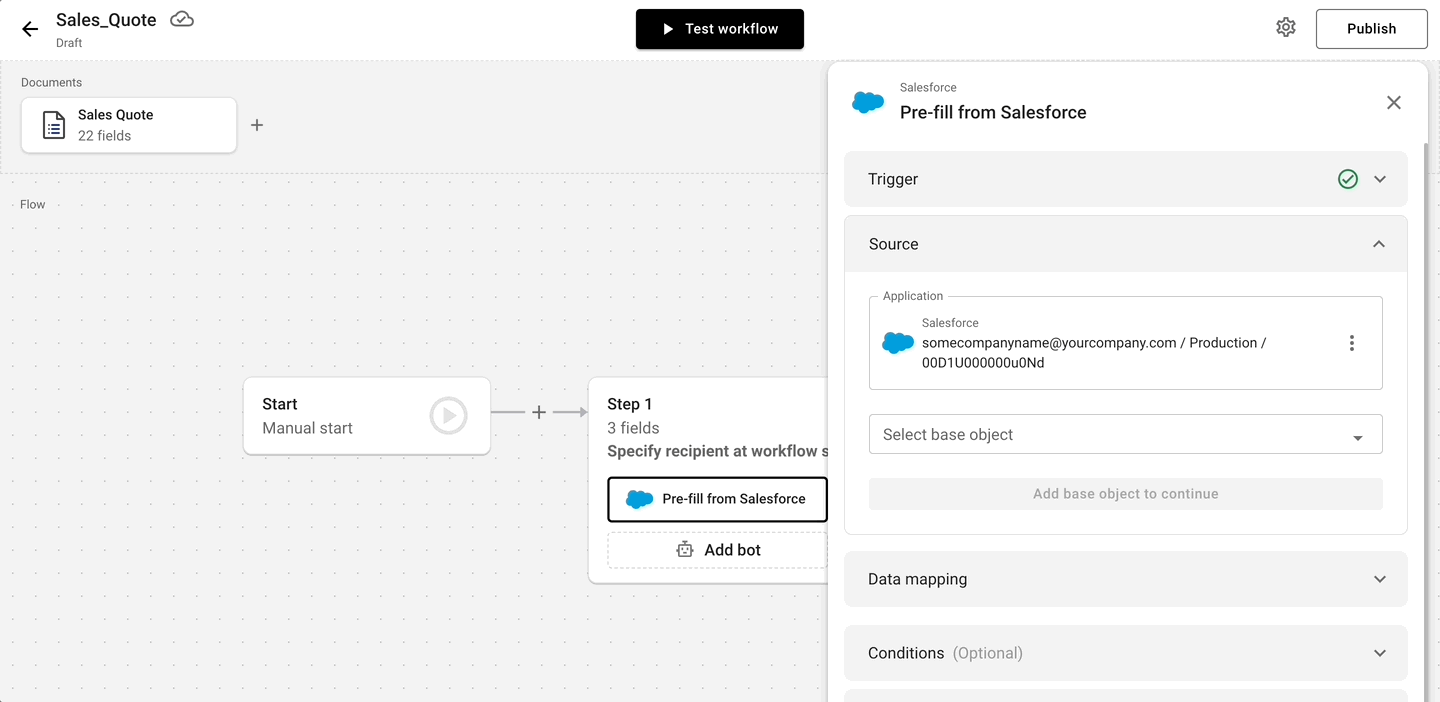Close the Pre-fill from Salesforce panel
This screenshot has height=702, width=1440.
(1394, 102)
